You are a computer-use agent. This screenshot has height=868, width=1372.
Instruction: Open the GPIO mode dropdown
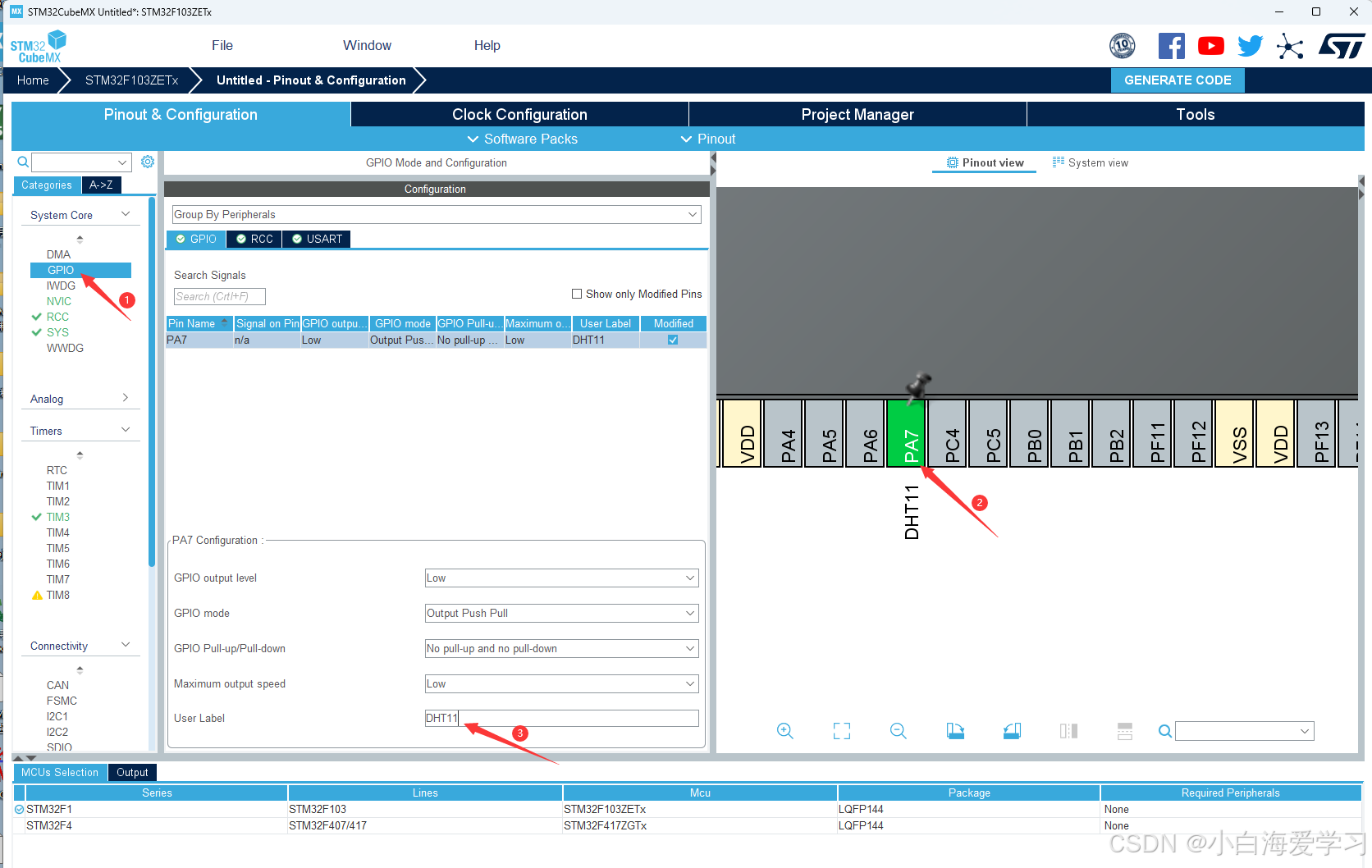point(562,613)
